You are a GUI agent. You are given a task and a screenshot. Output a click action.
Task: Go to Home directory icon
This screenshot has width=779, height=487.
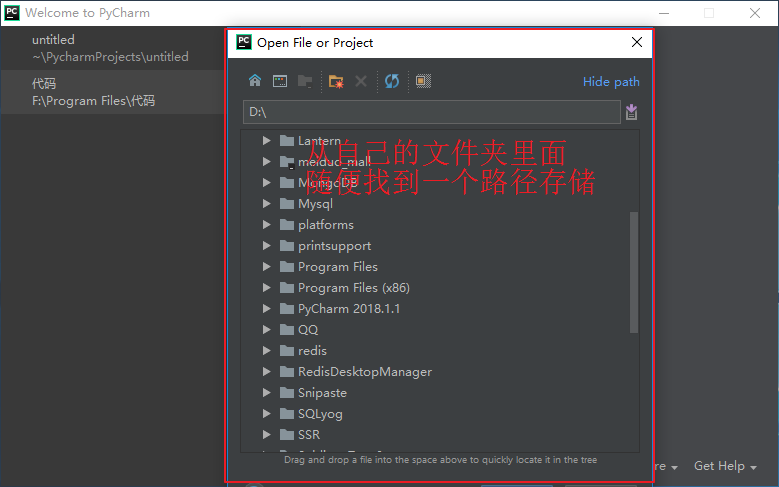[255, 81]
